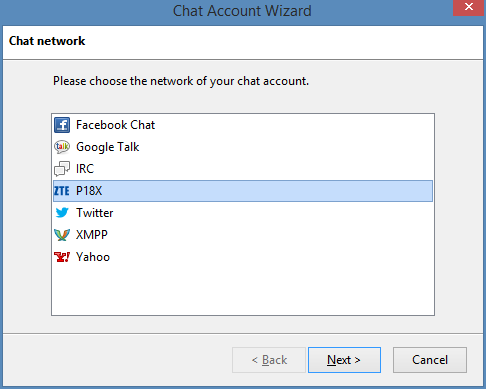Viewport: 486px width, 389px height.
Task: Click the disabled Back button
Action: point(269,360)
